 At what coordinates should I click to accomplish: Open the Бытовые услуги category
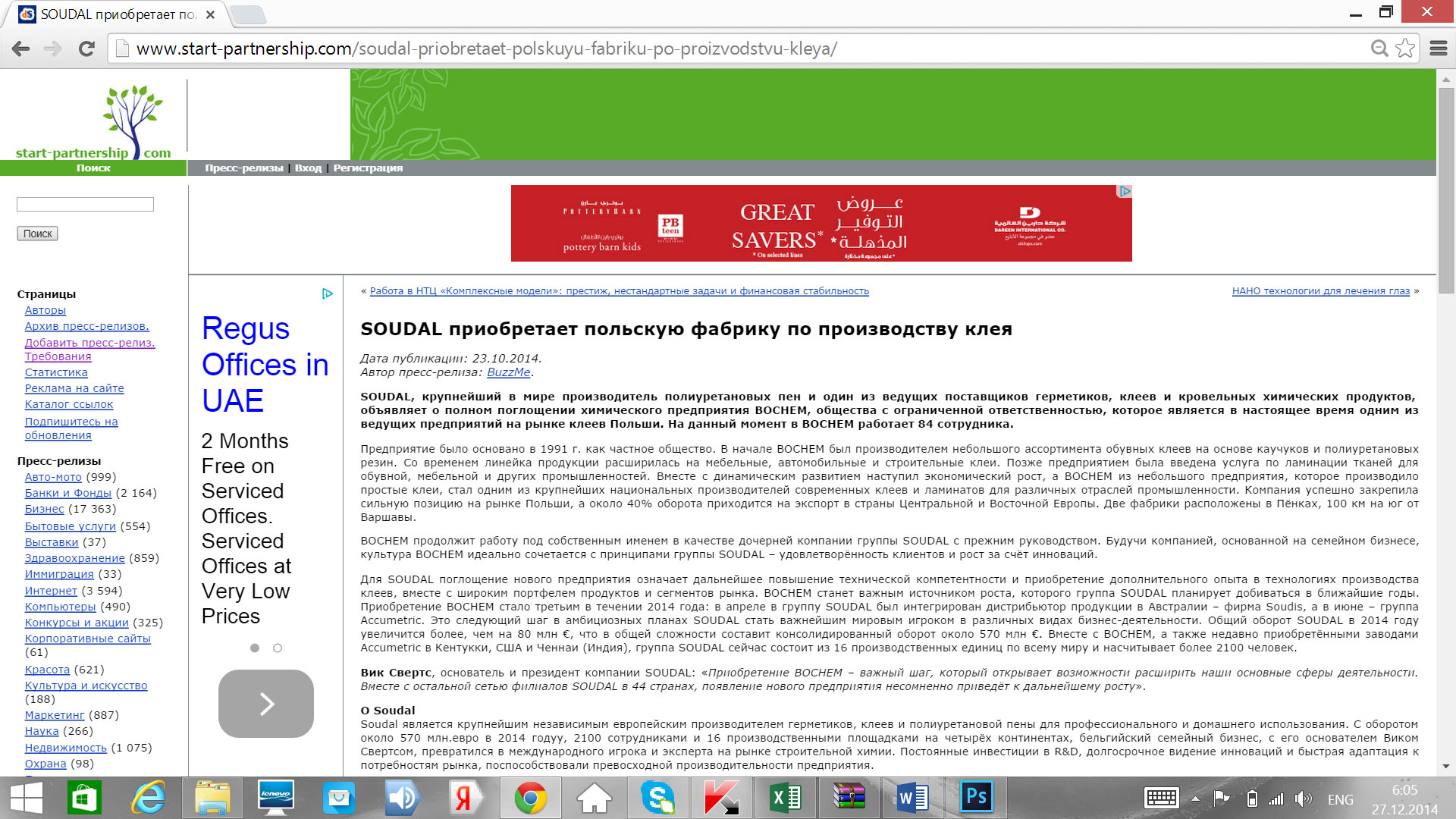pyautogui.click(x=71, y=526)
